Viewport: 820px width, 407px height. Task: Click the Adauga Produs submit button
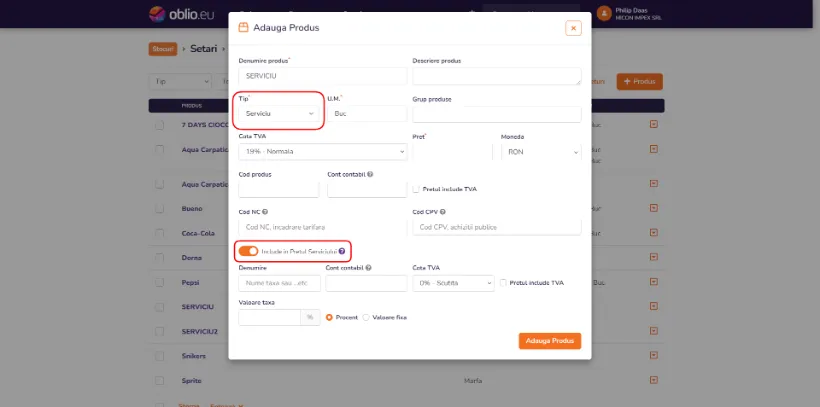coord(550,341)
